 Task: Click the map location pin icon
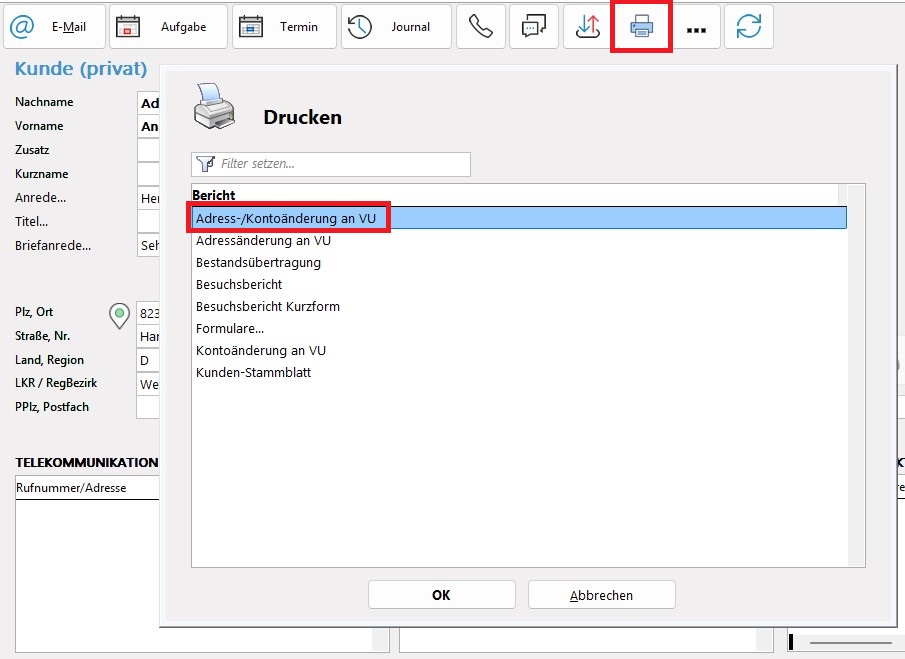120,314
